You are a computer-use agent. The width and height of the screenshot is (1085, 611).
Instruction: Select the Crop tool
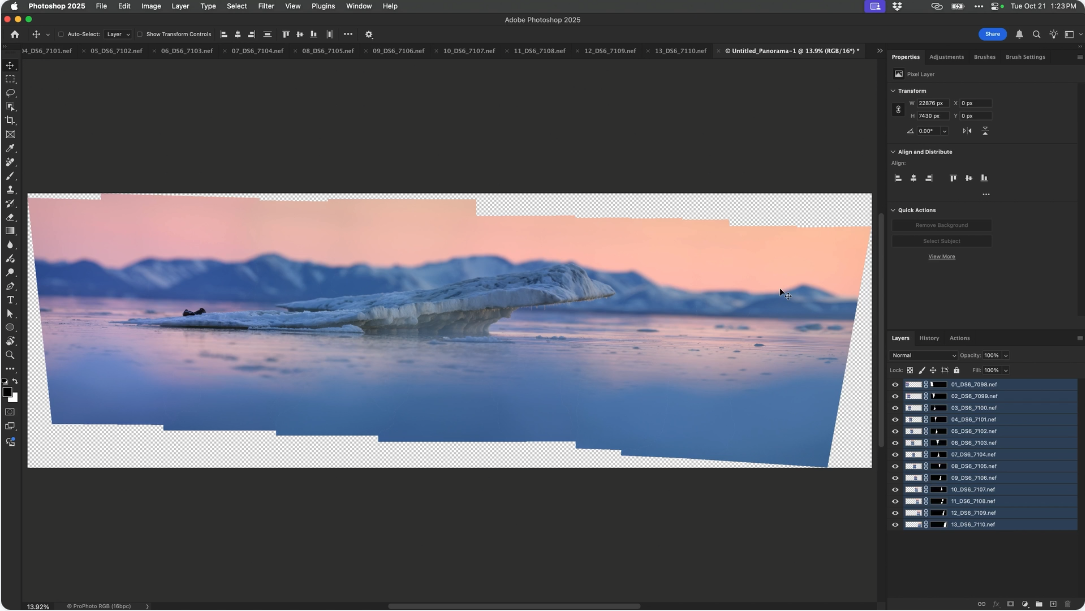(10, 120)
